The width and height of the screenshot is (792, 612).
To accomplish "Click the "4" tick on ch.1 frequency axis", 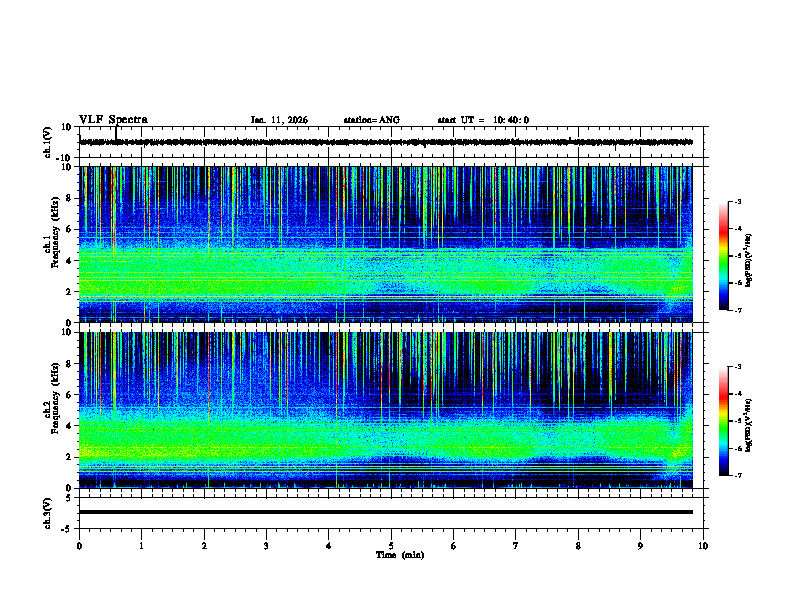I will (x=69, y=261).
